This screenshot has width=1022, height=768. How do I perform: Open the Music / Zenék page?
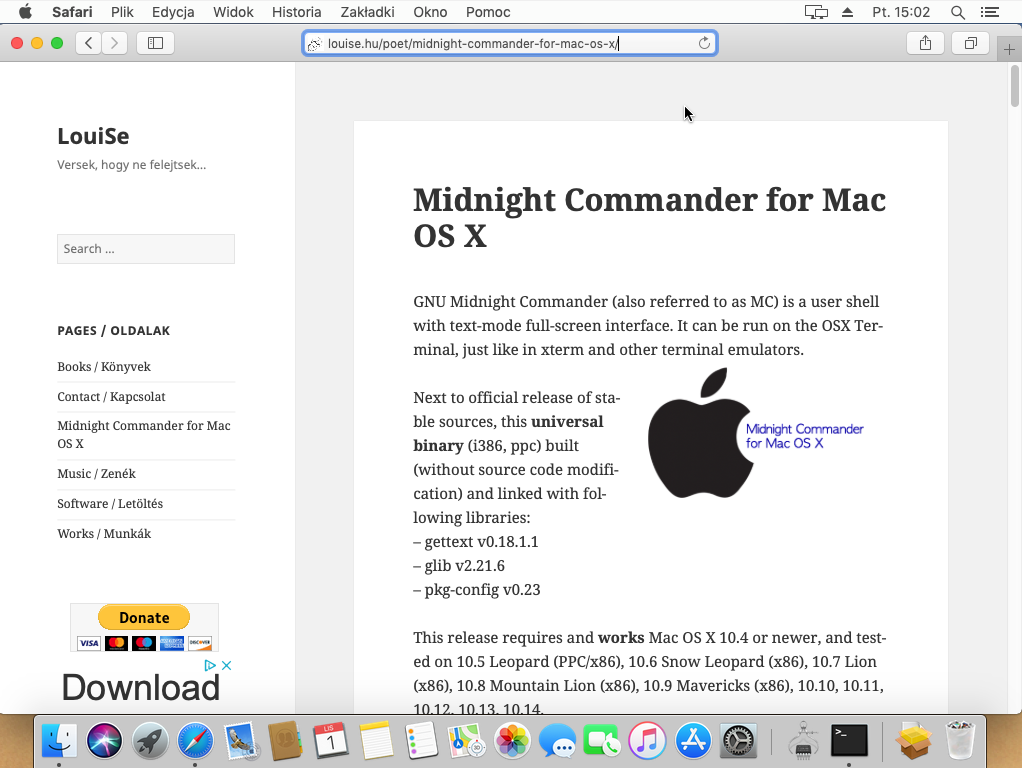(x=96, y=473)
